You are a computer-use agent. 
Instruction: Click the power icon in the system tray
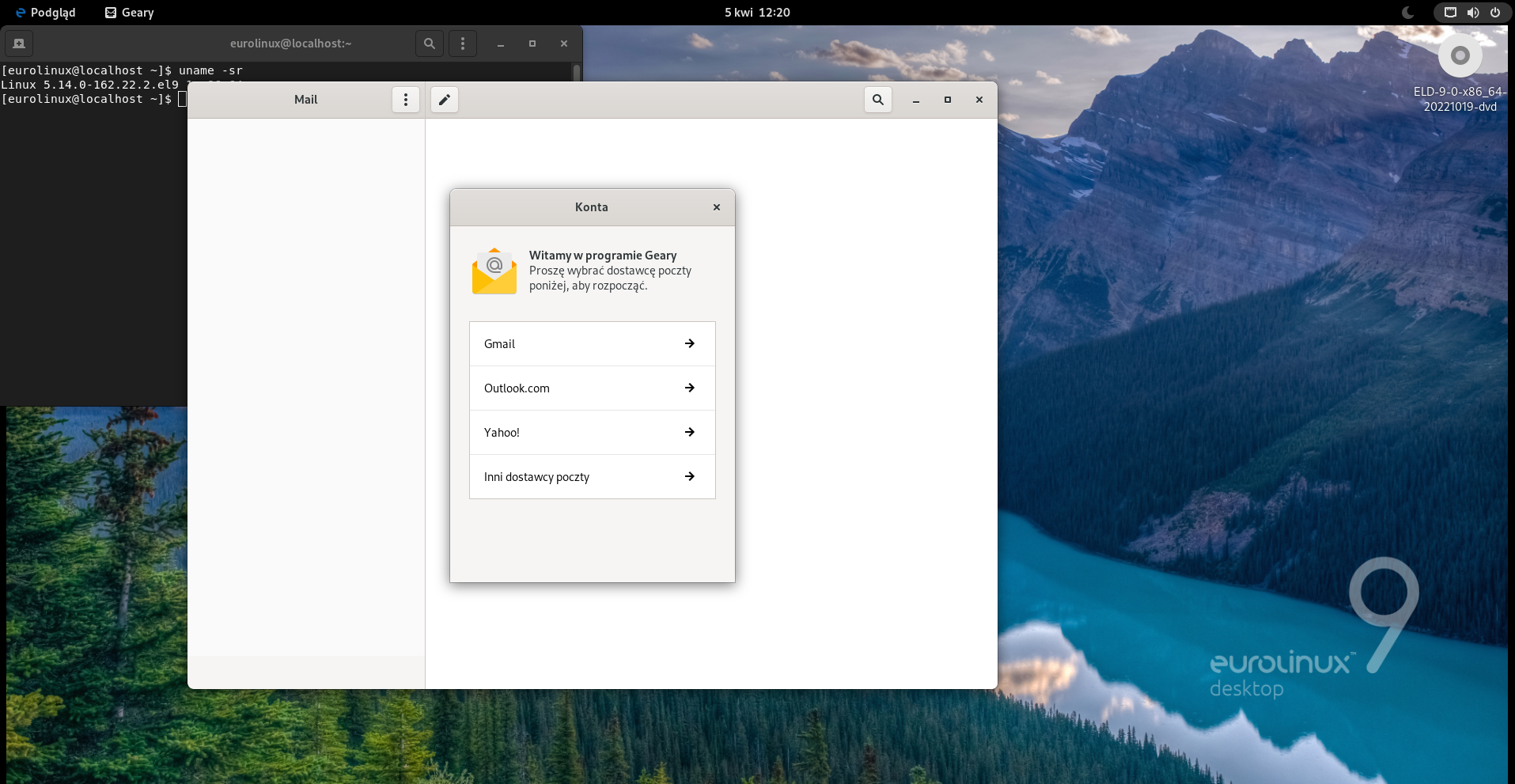pyautogui.click(x=1496, y=13)
